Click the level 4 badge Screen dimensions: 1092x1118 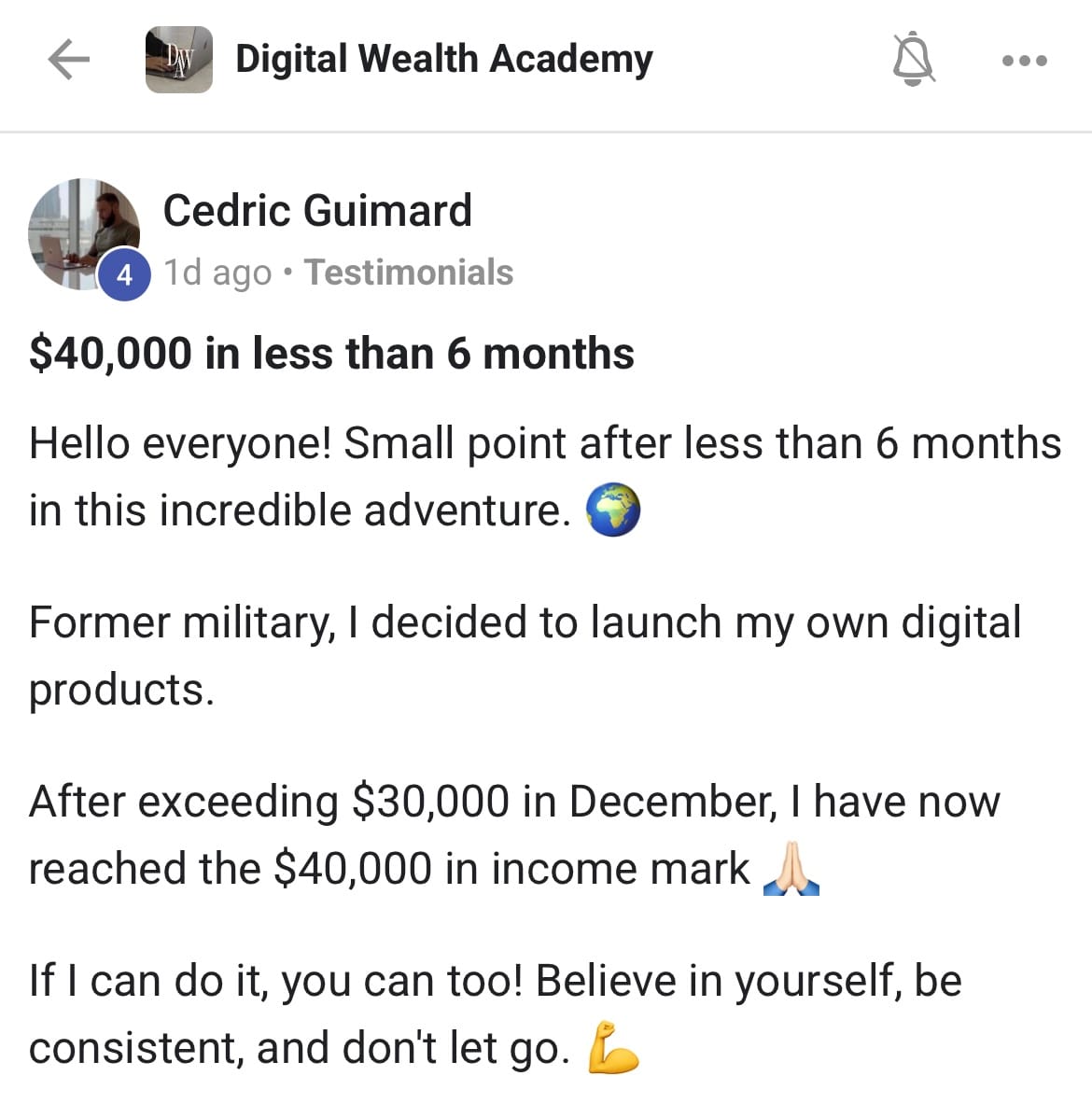(124, 275)
